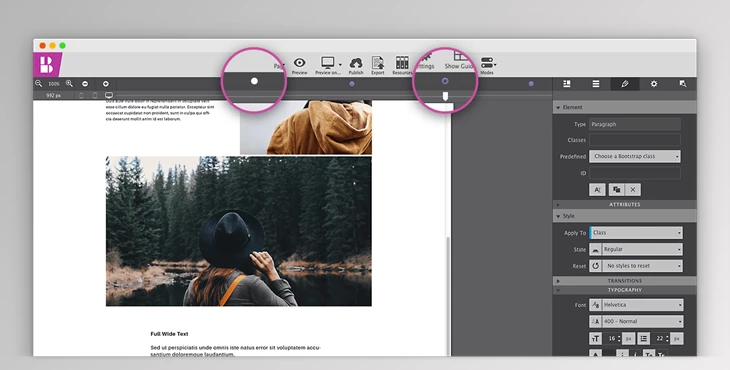
Task: Click the Sed ut perspiciatis paragraph
Action: 236,351
